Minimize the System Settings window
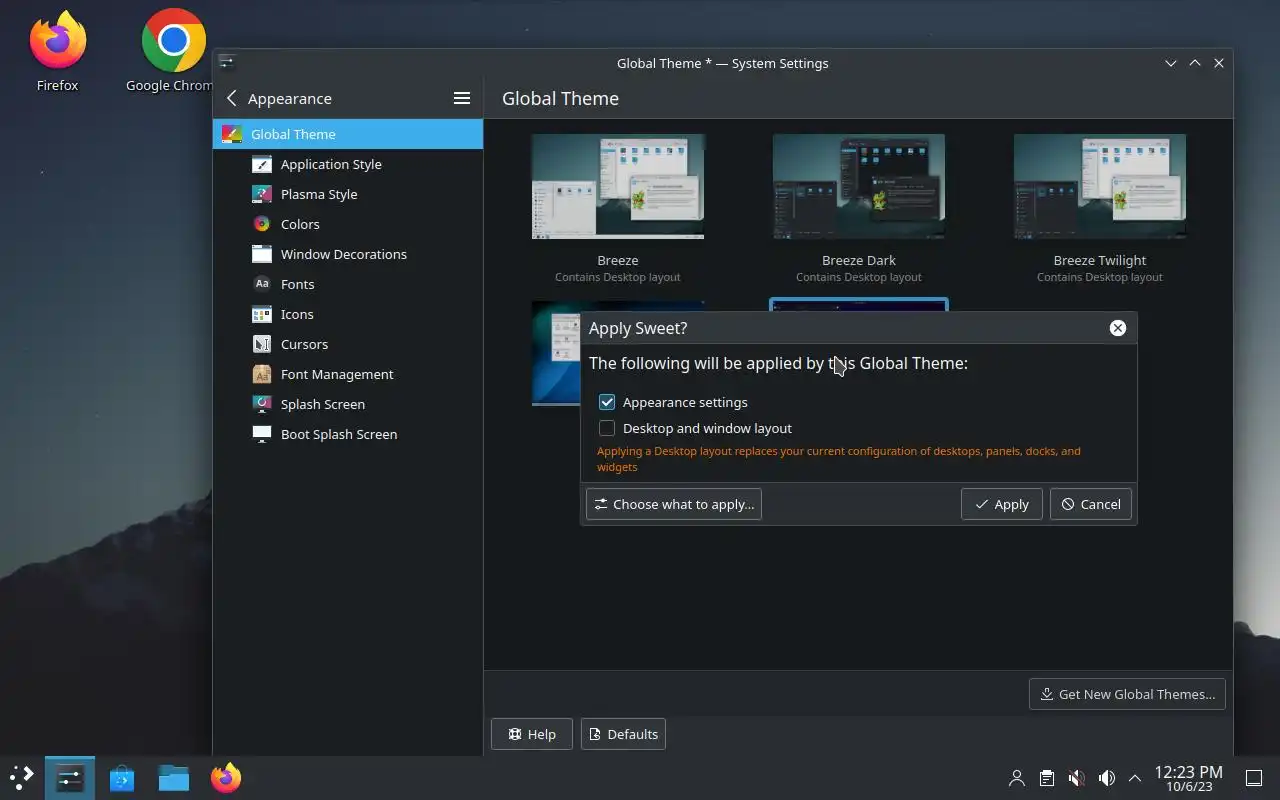The image size is (1280, 800). tap(1170, 63)
